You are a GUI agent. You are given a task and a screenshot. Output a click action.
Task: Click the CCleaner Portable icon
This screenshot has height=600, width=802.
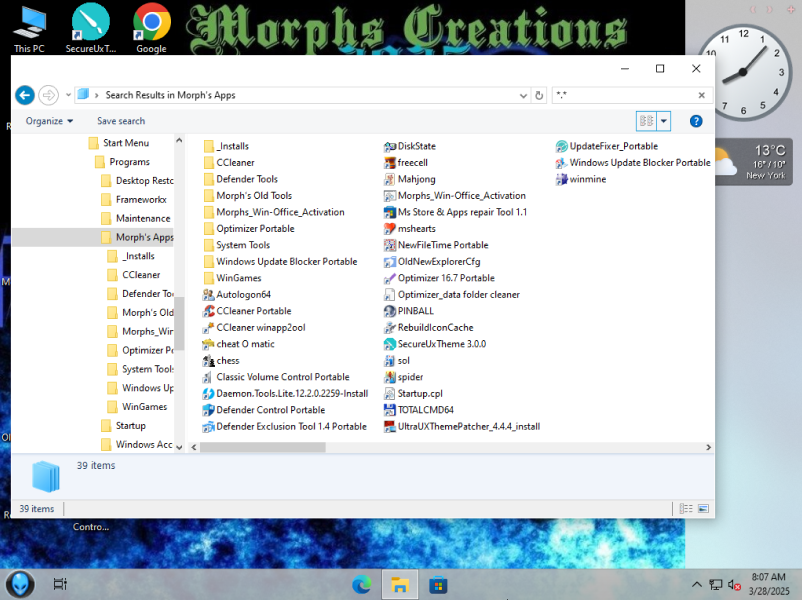[208, 311]
